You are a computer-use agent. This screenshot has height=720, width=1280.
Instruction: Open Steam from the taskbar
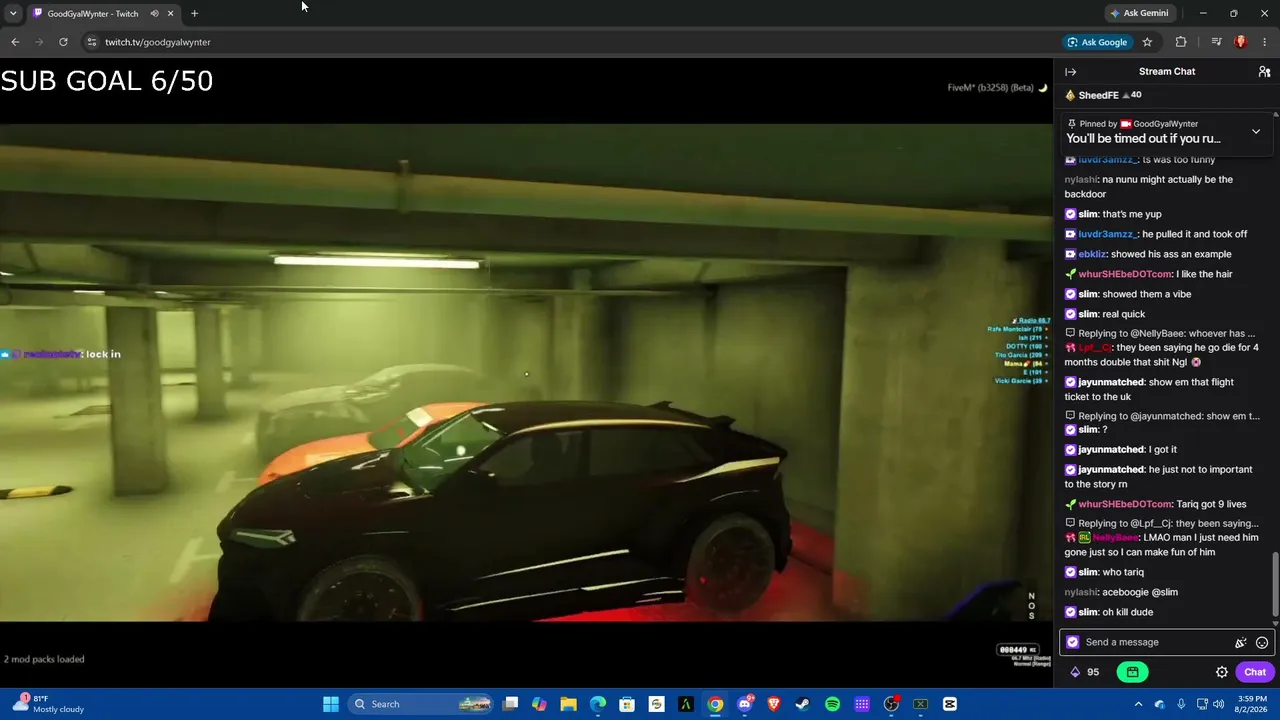(x=802, y=704)
